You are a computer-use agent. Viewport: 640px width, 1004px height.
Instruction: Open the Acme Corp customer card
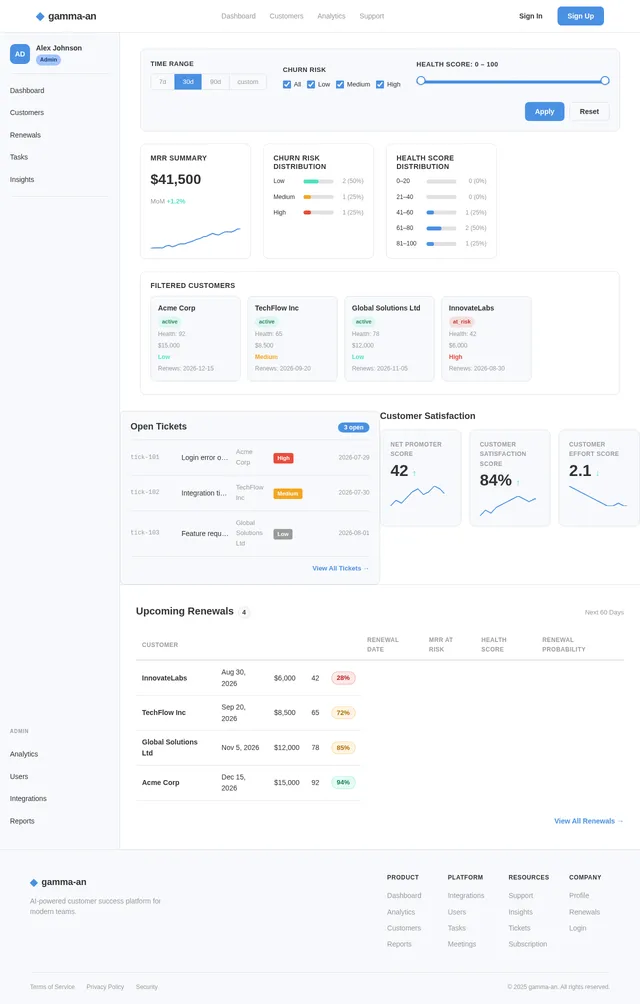(195, 339)
